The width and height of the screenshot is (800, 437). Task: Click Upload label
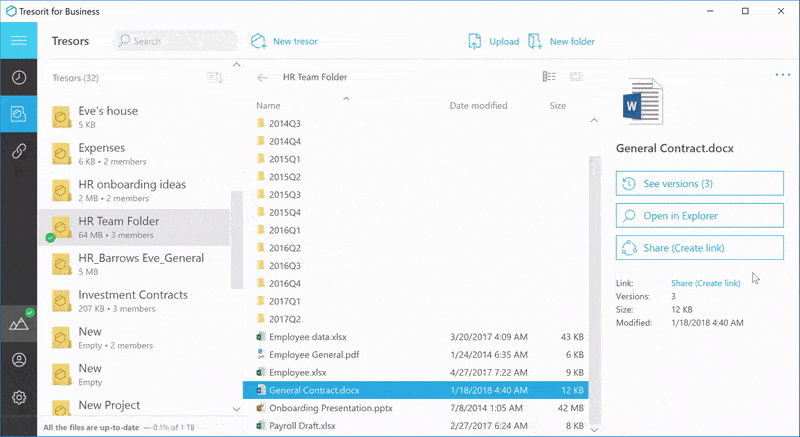pyautogui.click(x=504, y=41)
